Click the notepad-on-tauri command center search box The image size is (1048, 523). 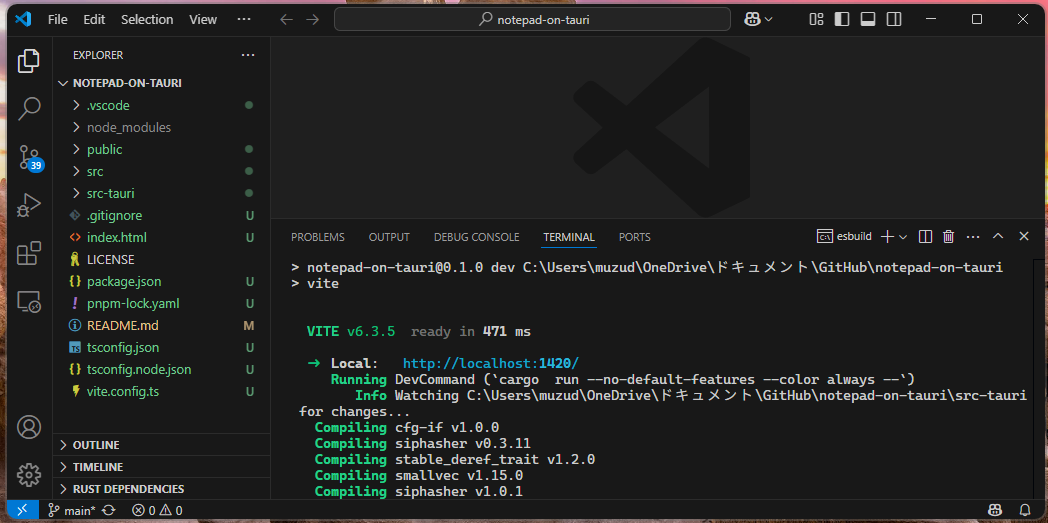point(532,19)
